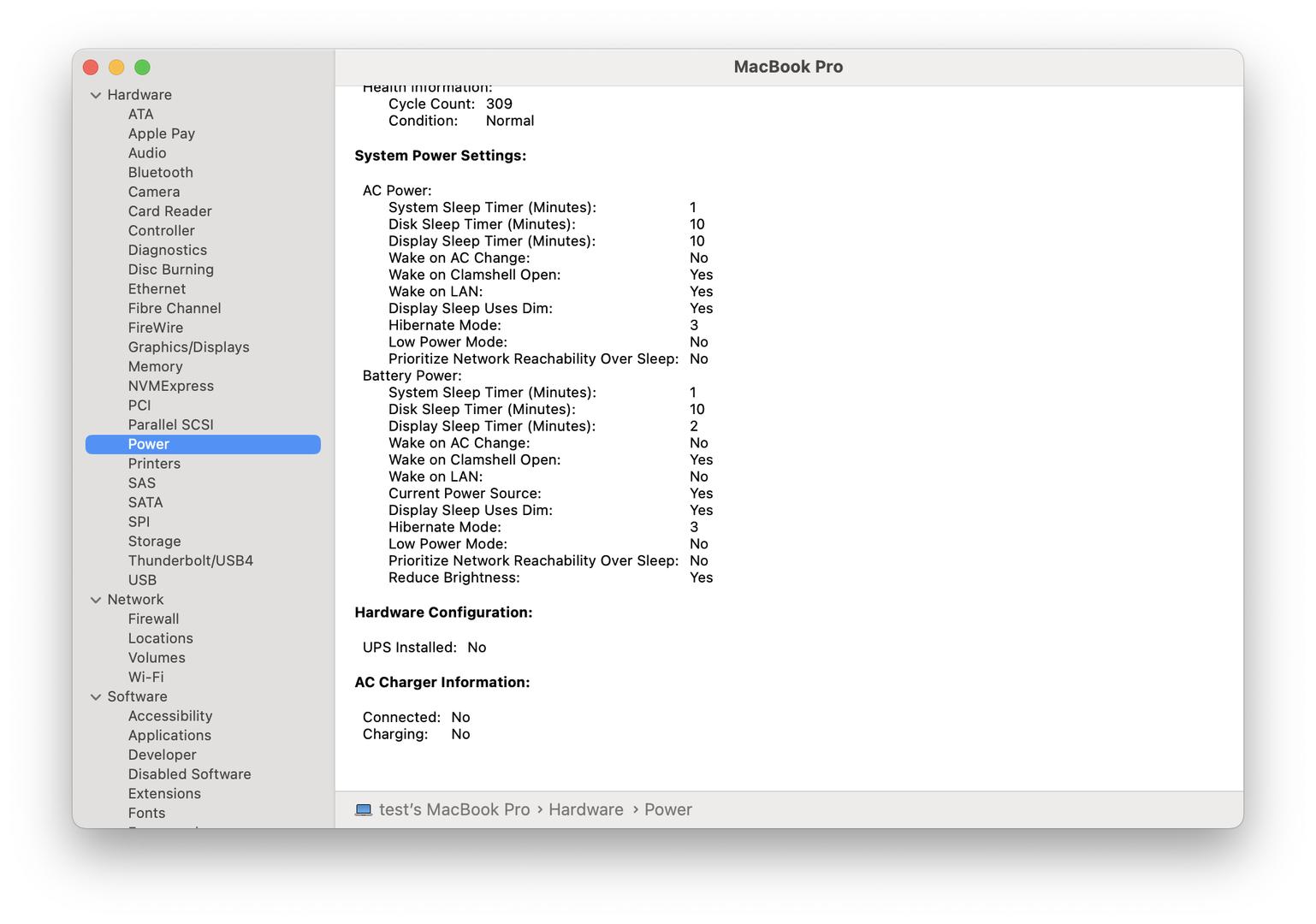Select NVMExpress in the sidebar
Viewport: 1316px width, 924px height.
[171, 386]
